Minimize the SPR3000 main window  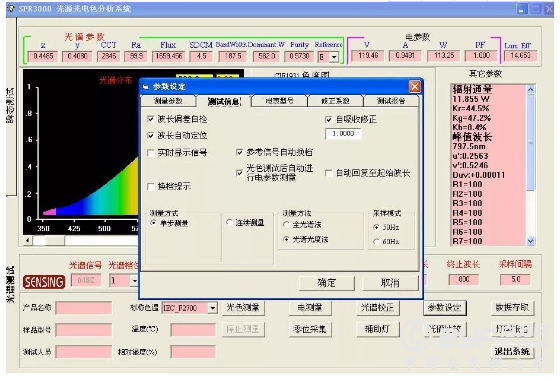[x=522, y=9]
